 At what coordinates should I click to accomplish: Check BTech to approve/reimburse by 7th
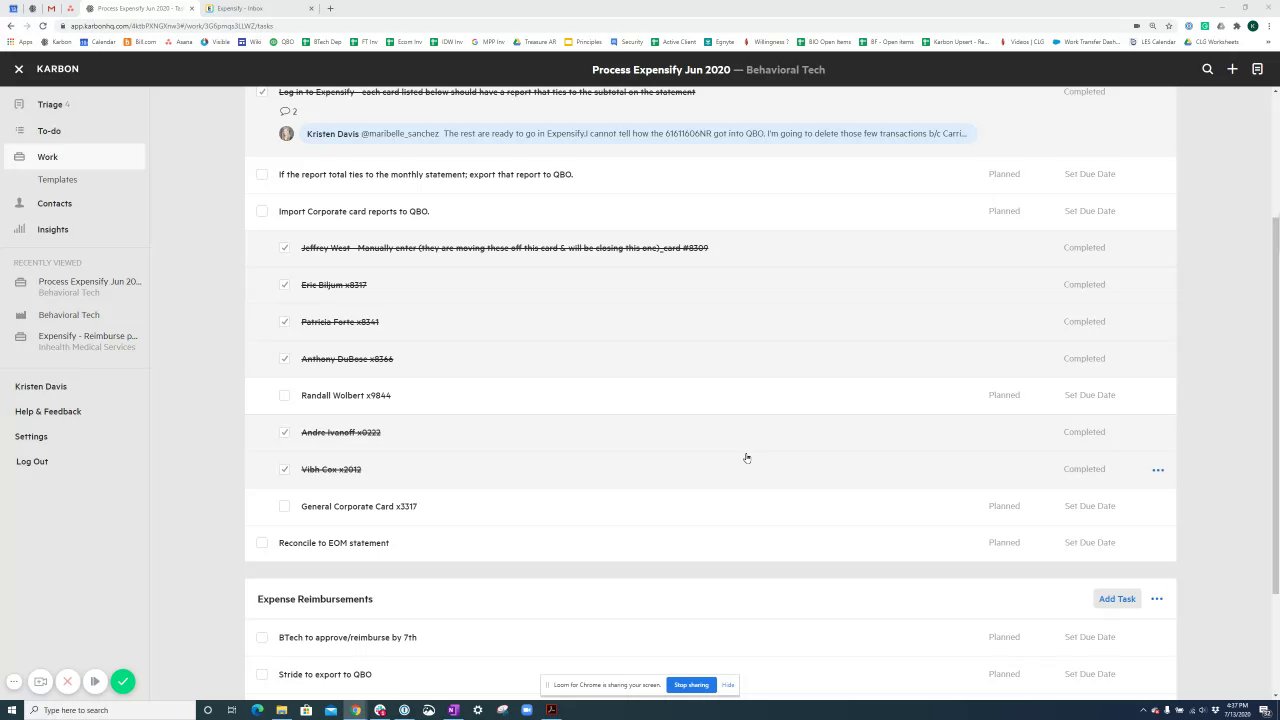tap(262, 637)
